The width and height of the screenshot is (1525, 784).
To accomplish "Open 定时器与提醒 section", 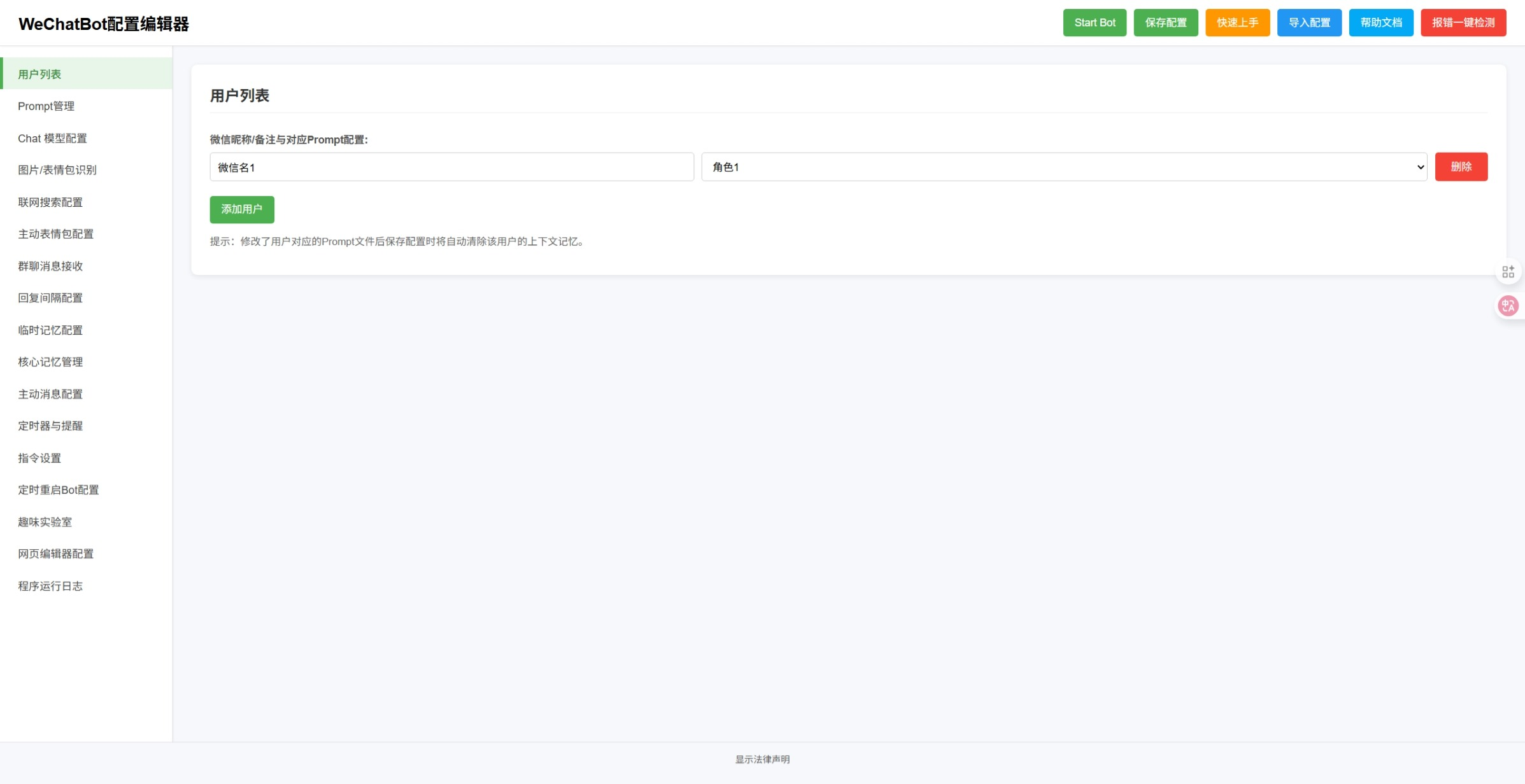I will 86,426.
